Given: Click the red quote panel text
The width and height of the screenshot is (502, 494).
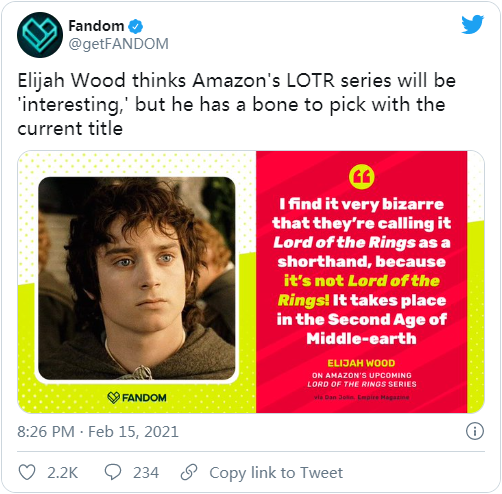Looking at the screenshot, I should point(362,271).
